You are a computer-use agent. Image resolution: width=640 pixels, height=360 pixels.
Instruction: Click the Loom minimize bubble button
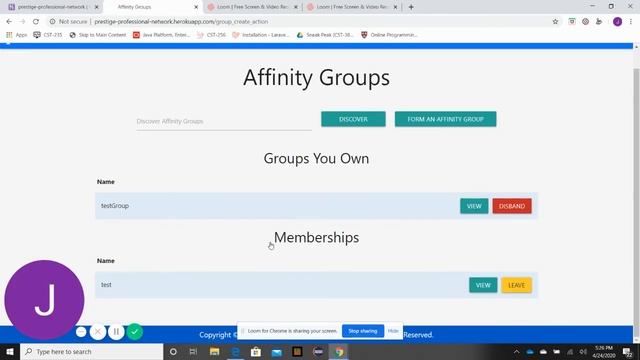click(81, 332)
